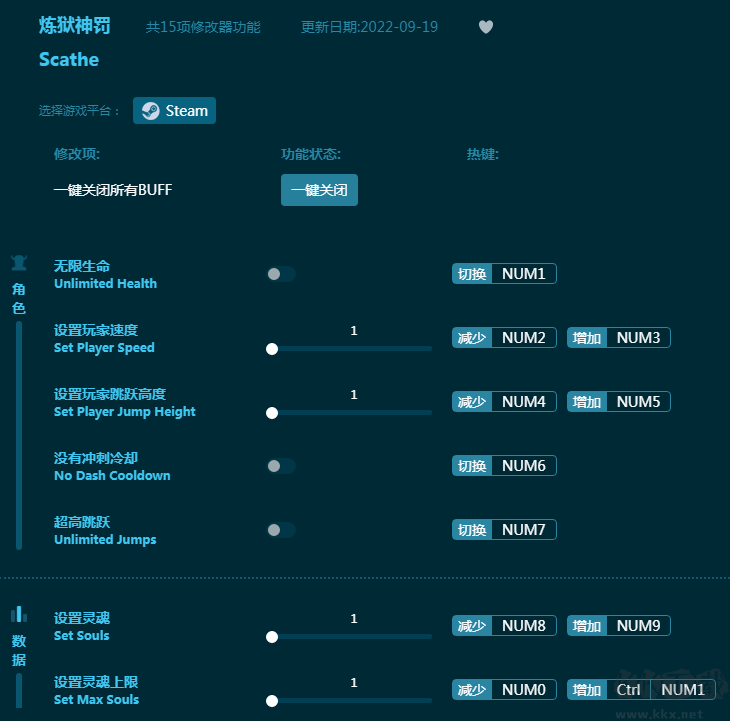
Task: Click the NUM4 decrease hotkey for jump height
Action: pos(504,402)
